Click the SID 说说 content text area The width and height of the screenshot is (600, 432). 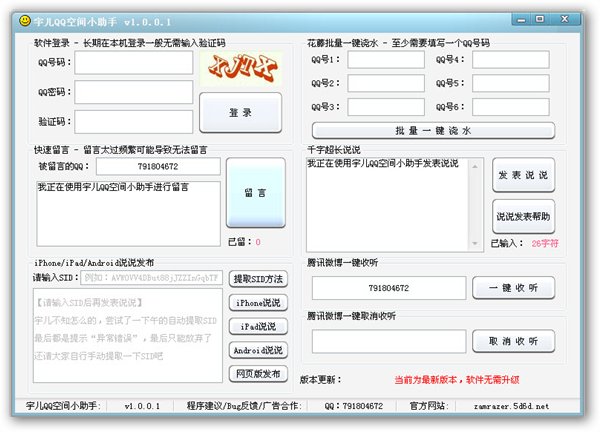128,336
